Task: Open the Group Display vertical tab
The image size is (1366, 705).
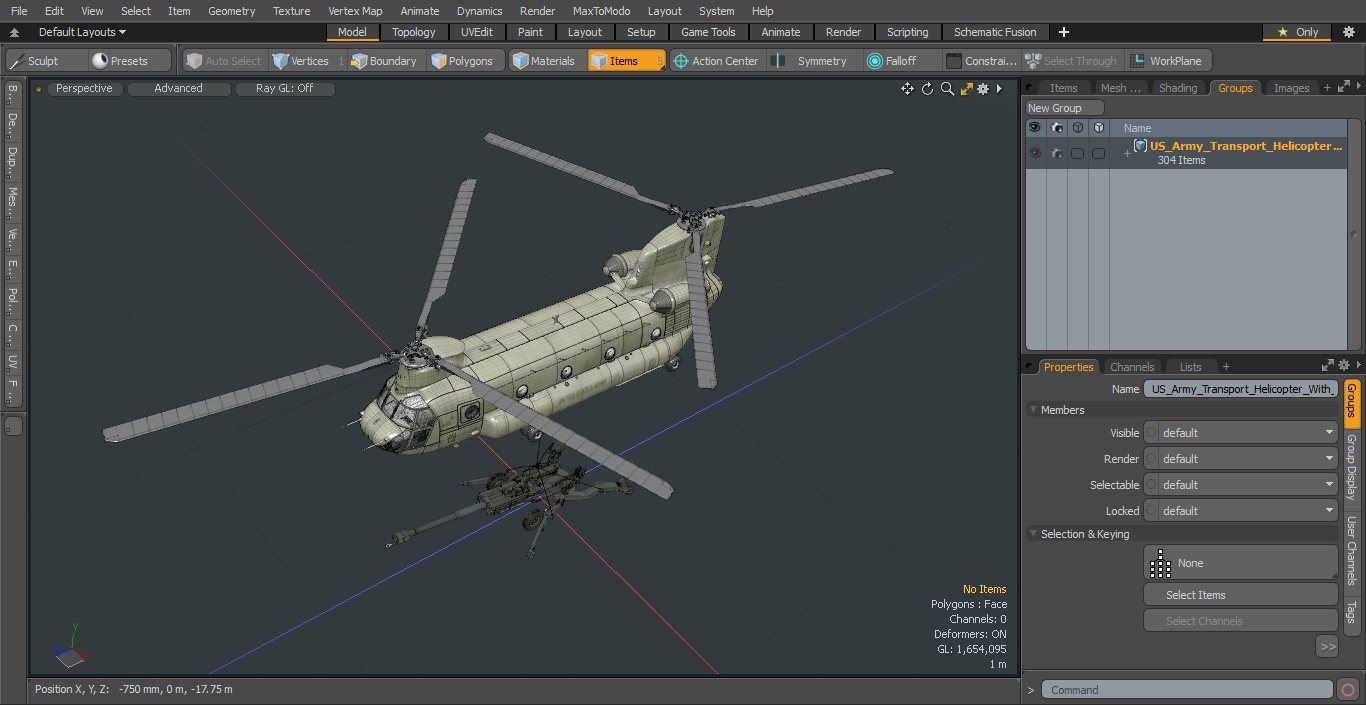Action: point(1351,466)
